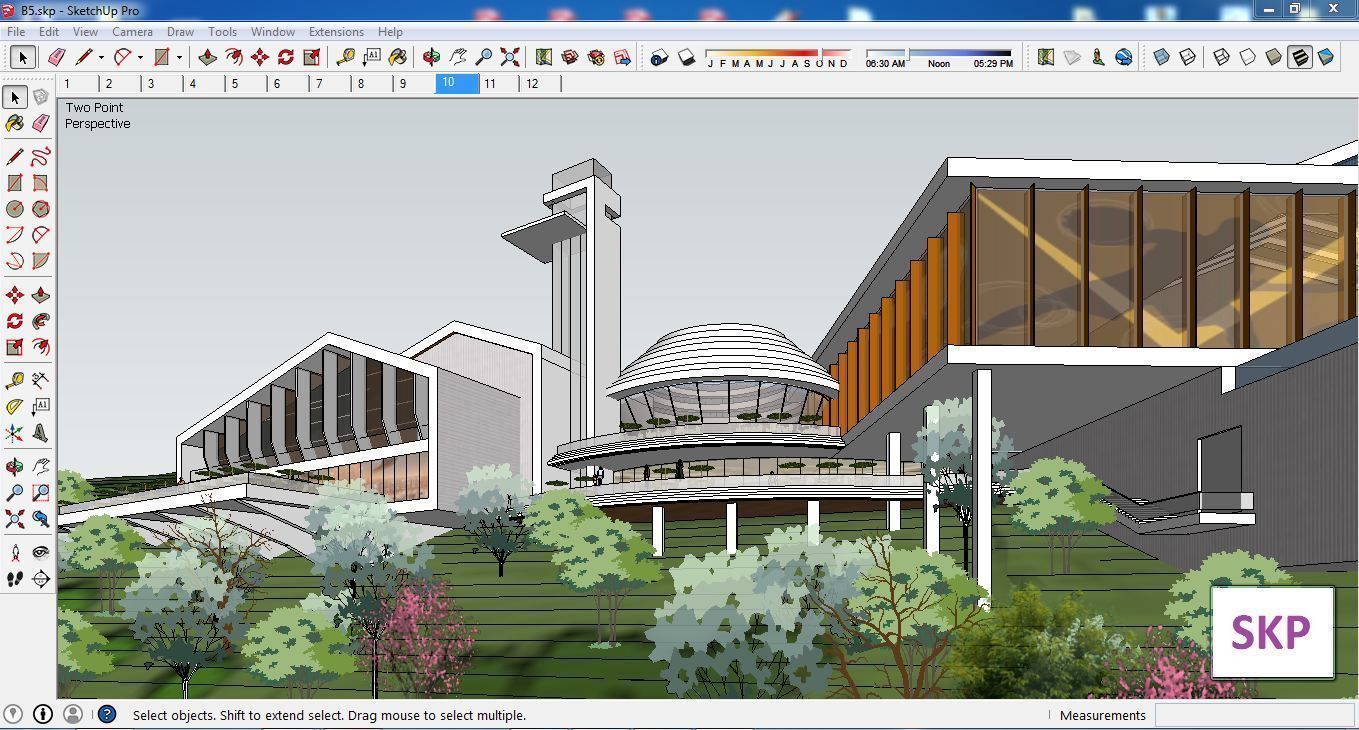The height and width of the screenshot is (730, 1359).
Task: Select the Walk footprints tool
Action: 15,578
